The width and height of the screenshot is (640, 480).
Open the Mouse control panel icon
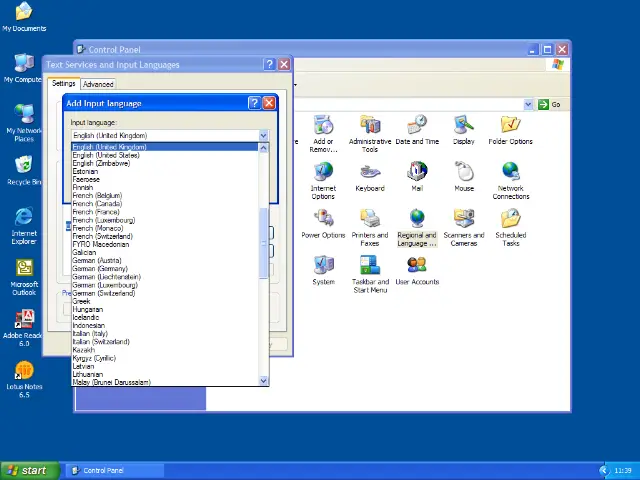coord(464,174)
